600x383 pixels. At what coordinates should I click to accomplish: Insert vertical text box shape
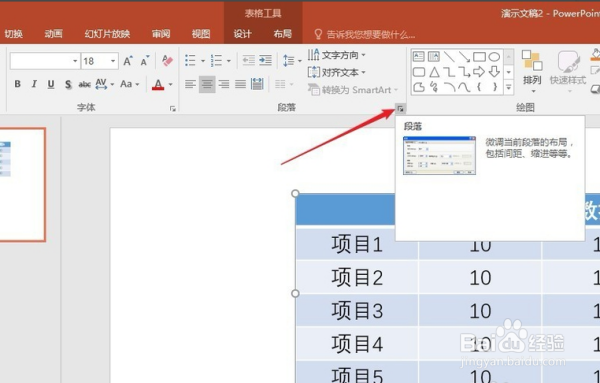pos(434,57)
